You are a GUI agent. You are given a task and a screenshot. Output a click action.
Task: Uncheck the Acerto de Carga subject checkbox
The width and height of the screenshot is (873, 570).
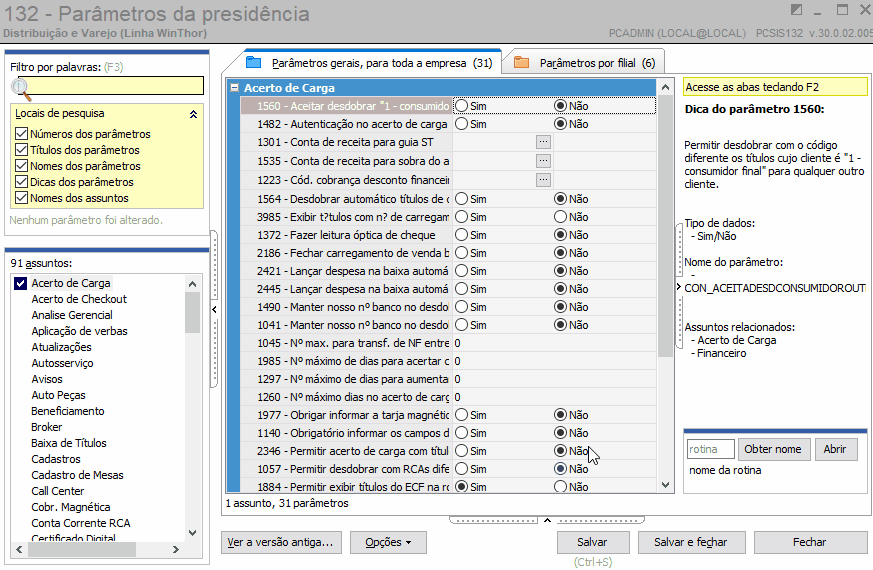[x=21, y=283]
